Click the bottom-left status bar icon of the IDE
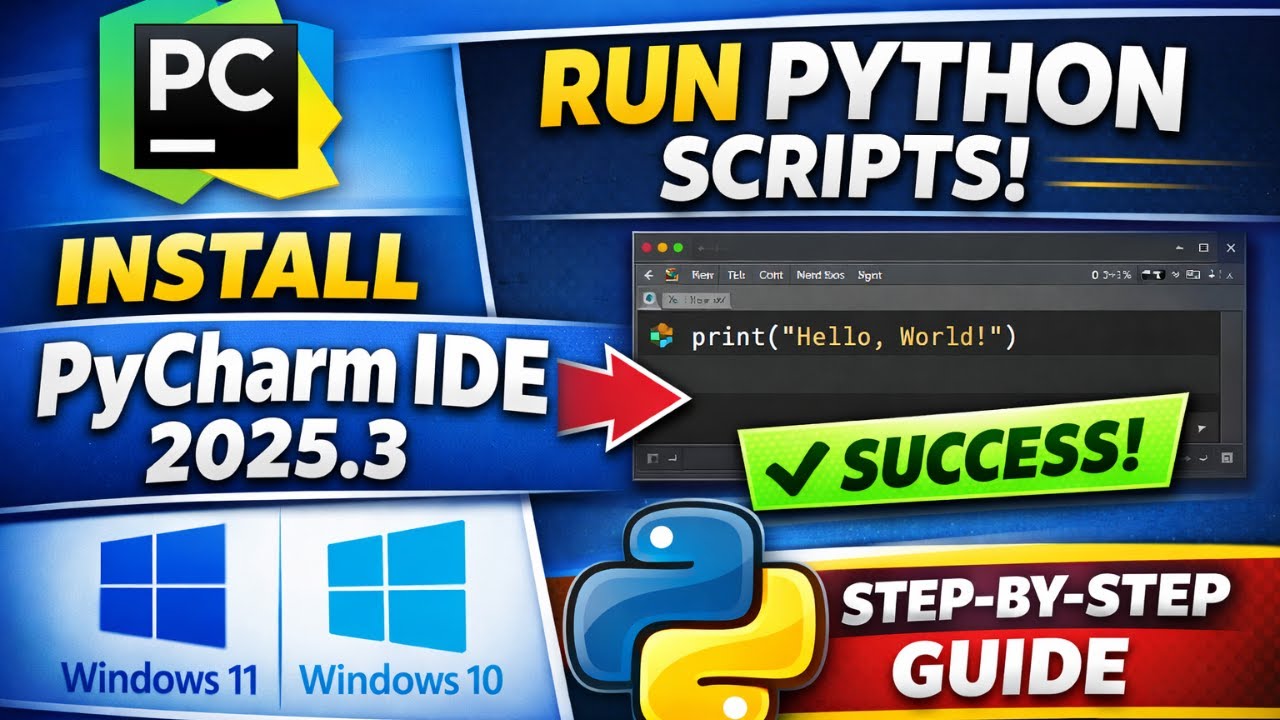The height and width of the screenshot is (720, 1280). [x=653, y=458]
